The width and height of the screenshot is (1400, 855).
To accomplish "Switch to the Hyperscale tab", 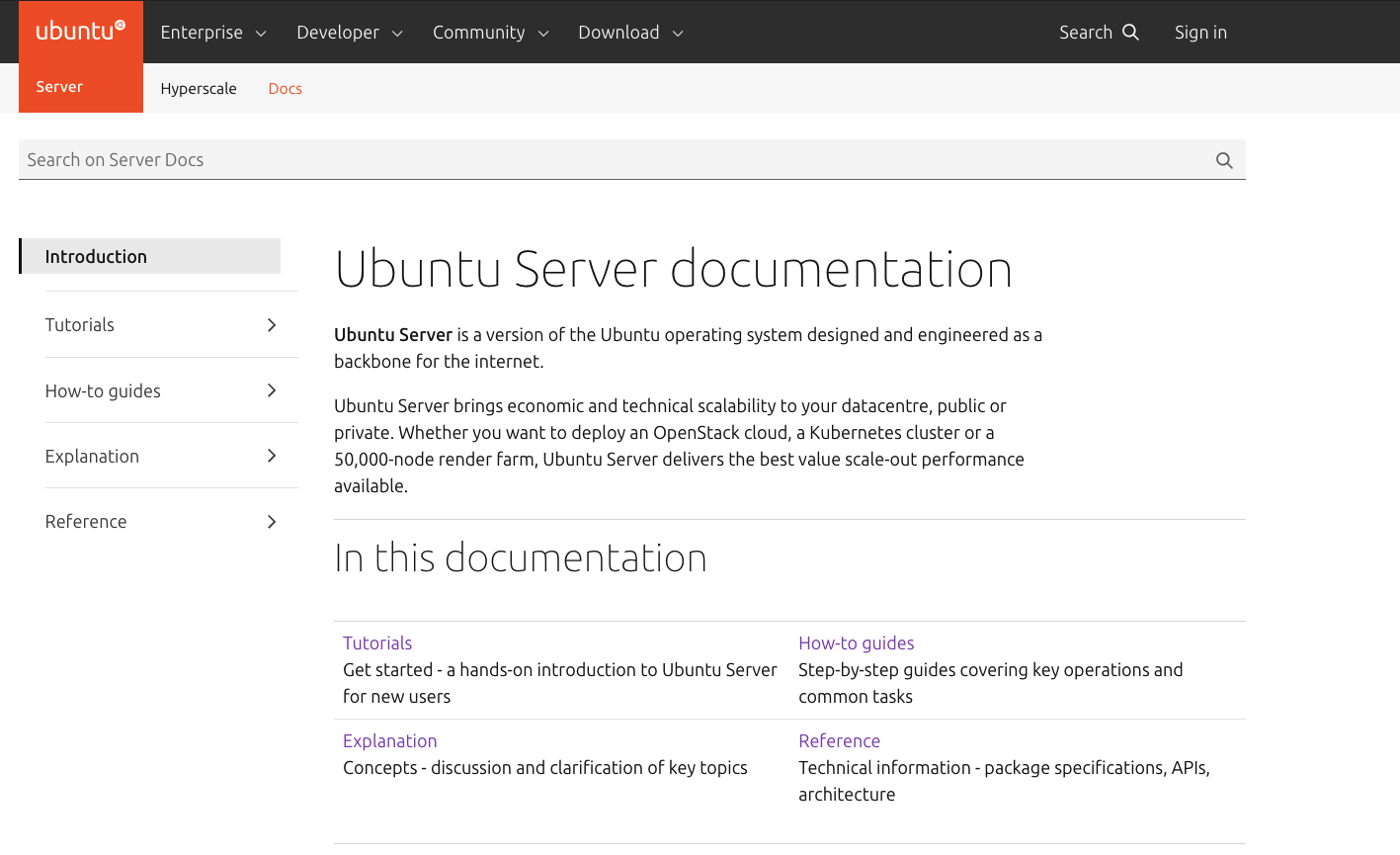I will (199, 88).
